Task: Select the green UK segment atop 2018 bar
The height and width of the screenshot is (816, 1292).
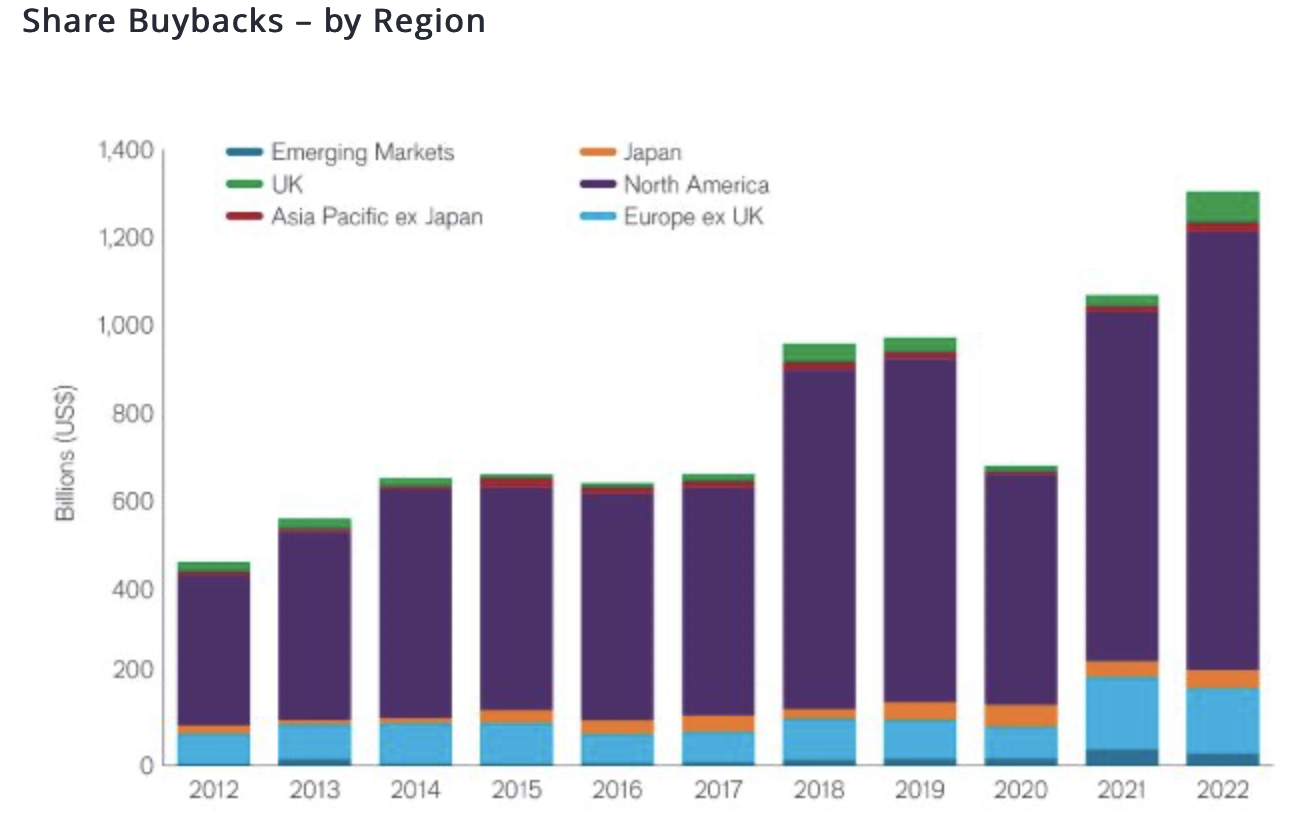Action: pyautogui.click(x=818, y=352)
